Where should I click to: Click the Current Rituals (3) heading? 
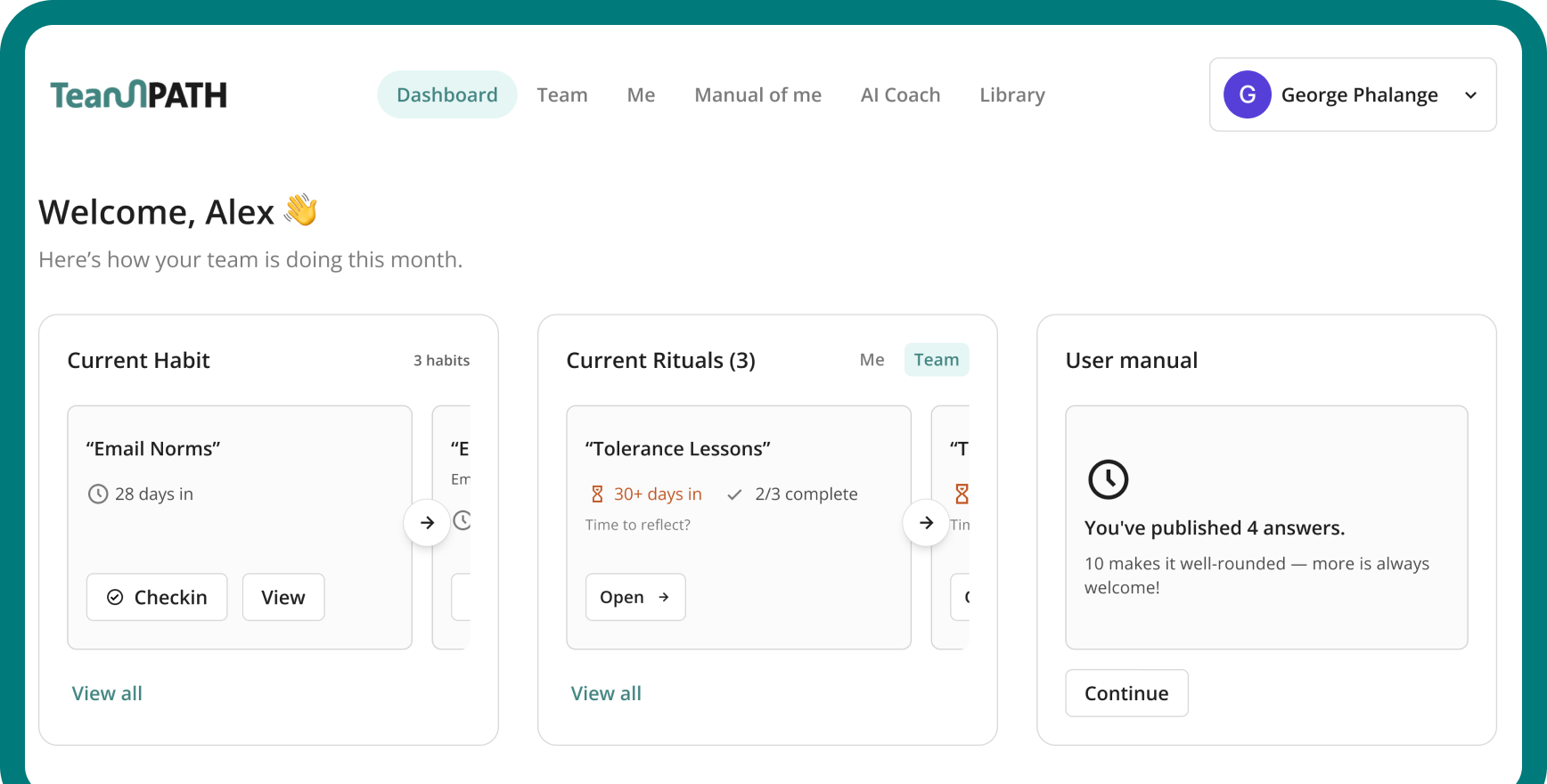tap(661, 361)
